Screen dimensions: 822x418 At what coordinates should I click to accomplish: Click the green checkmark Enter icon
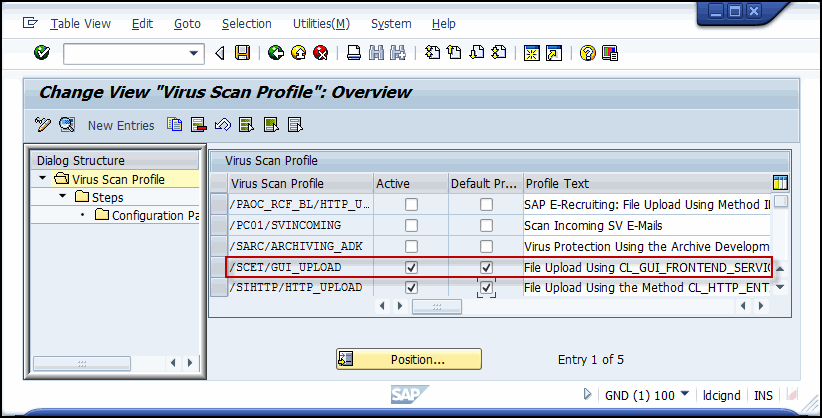pyautogui.click(x=41, y=53)
